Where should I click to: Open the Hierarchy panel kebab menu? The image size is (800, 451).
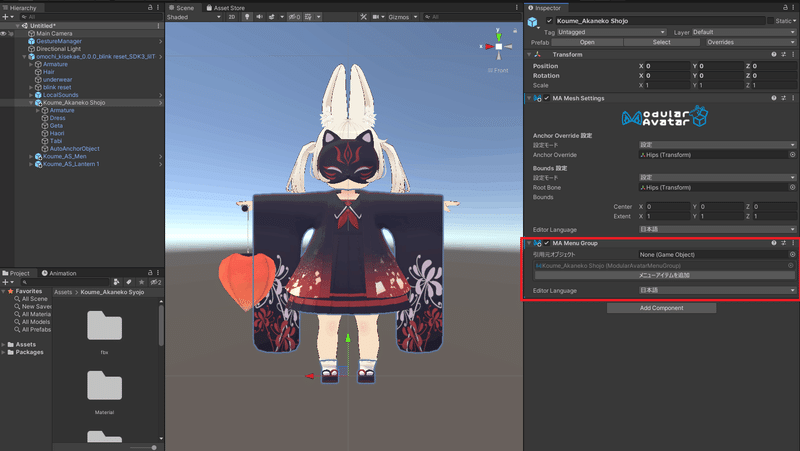[158, 8]
